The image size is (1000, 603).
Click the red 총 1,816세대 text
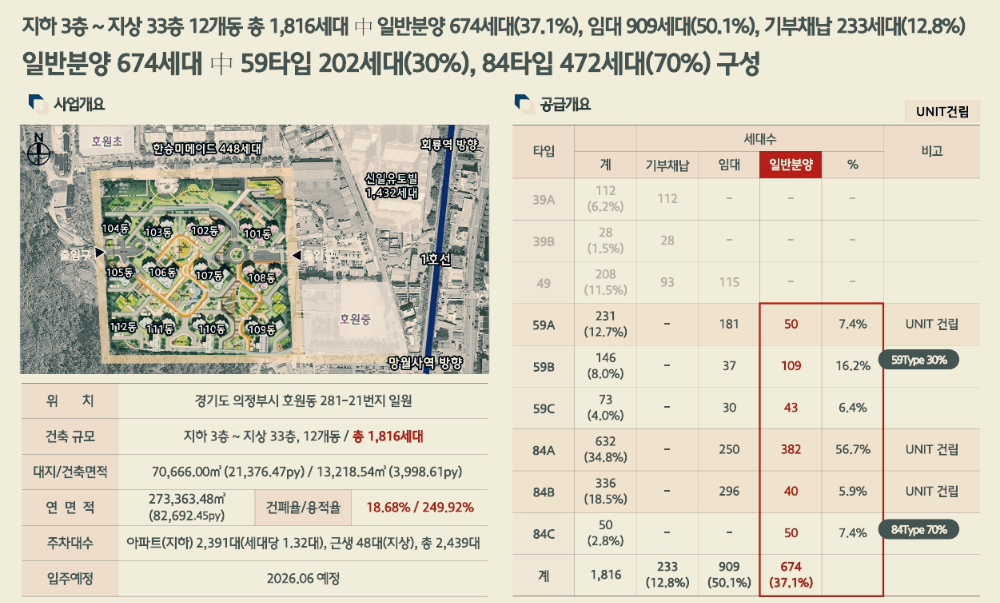click(388, 437)
